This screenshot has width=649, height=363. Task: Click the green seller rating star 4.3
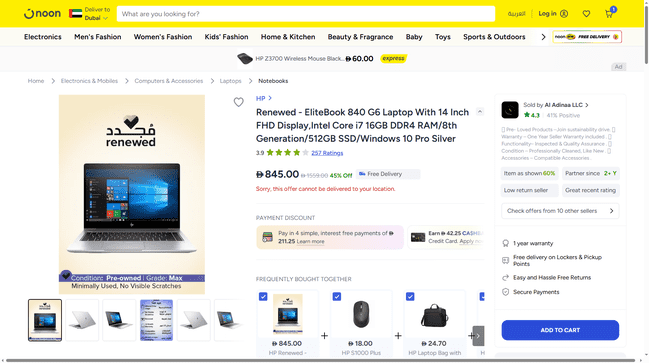click(527, 115)
